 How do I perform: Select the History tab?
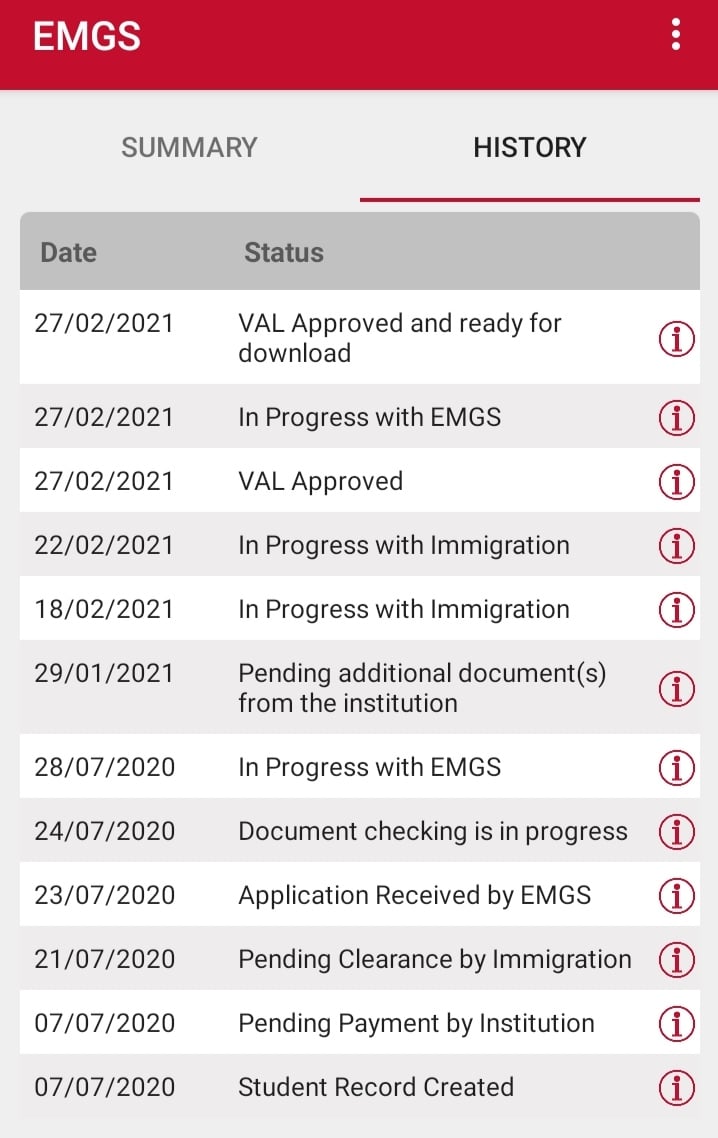tap(529, 148)
